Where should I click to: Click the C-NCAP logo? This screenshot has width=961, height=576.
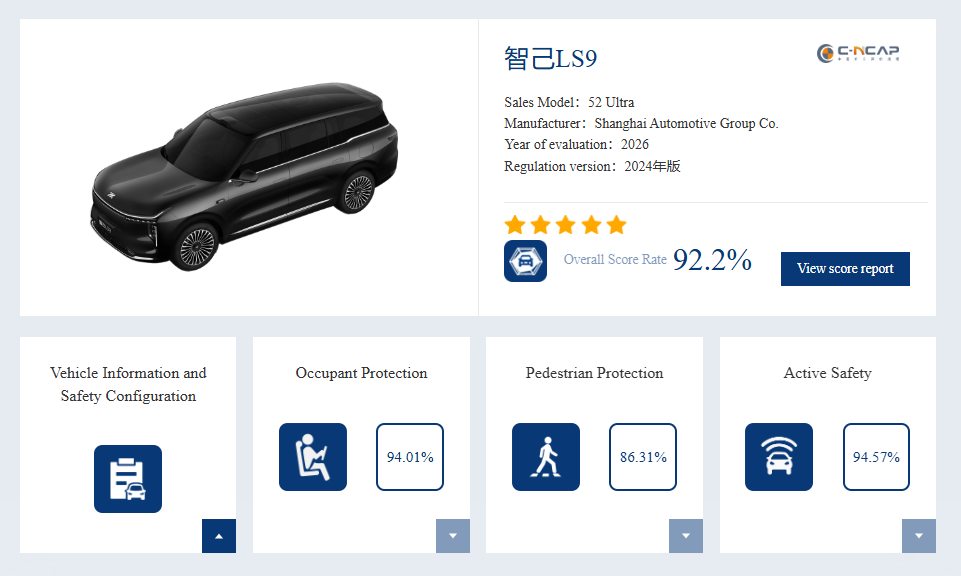(857, 53)
